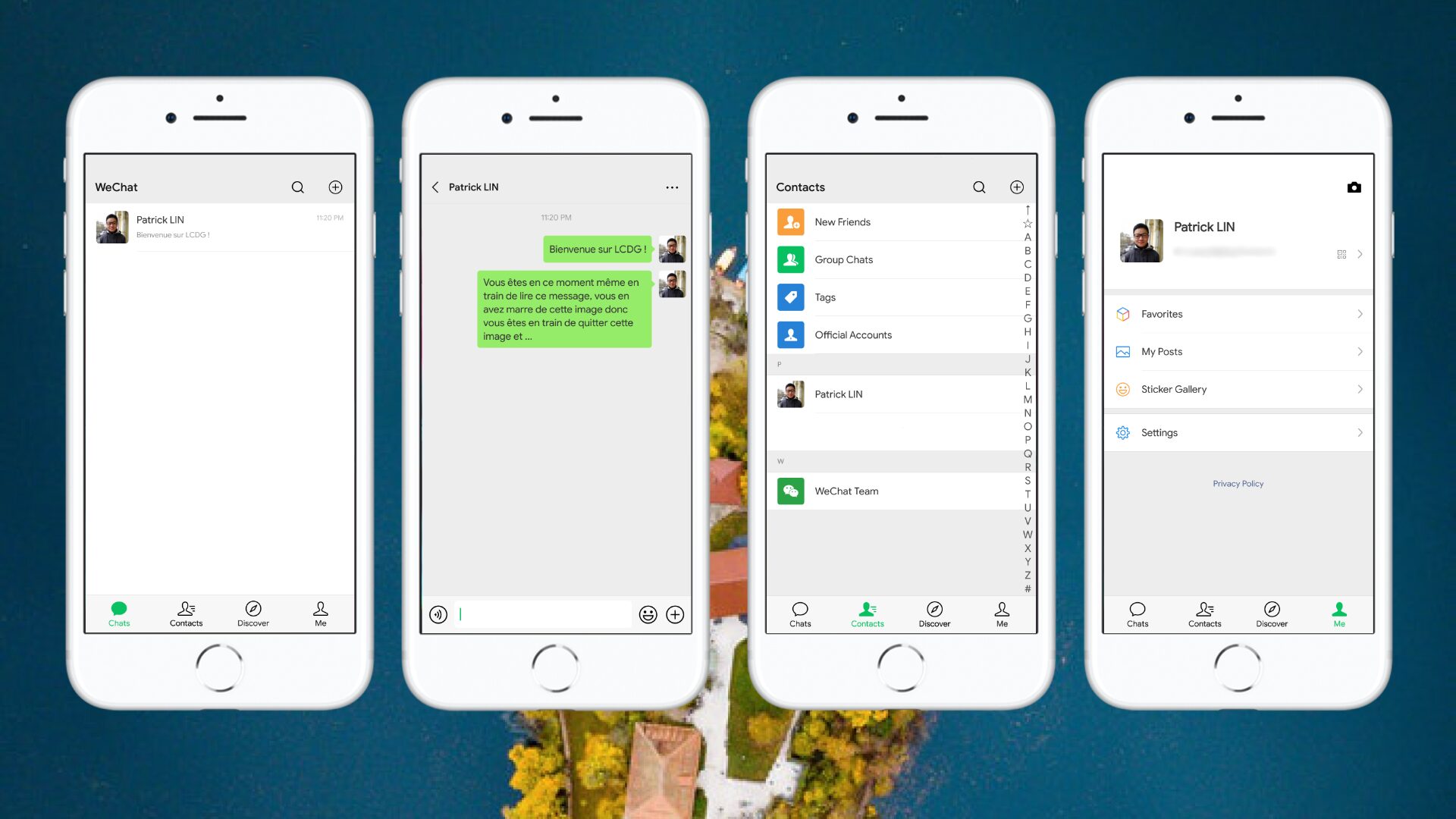This screenshot has width=1456, height=819.
Task: Open Favorites from Me tab
Action: coord(1237,313)
